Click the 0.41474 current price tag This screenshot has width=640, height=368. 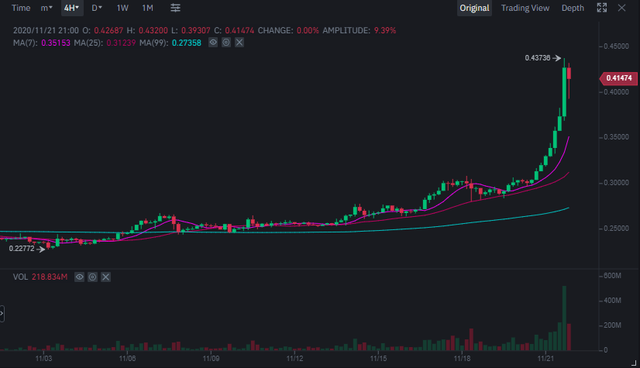[618, 78]
